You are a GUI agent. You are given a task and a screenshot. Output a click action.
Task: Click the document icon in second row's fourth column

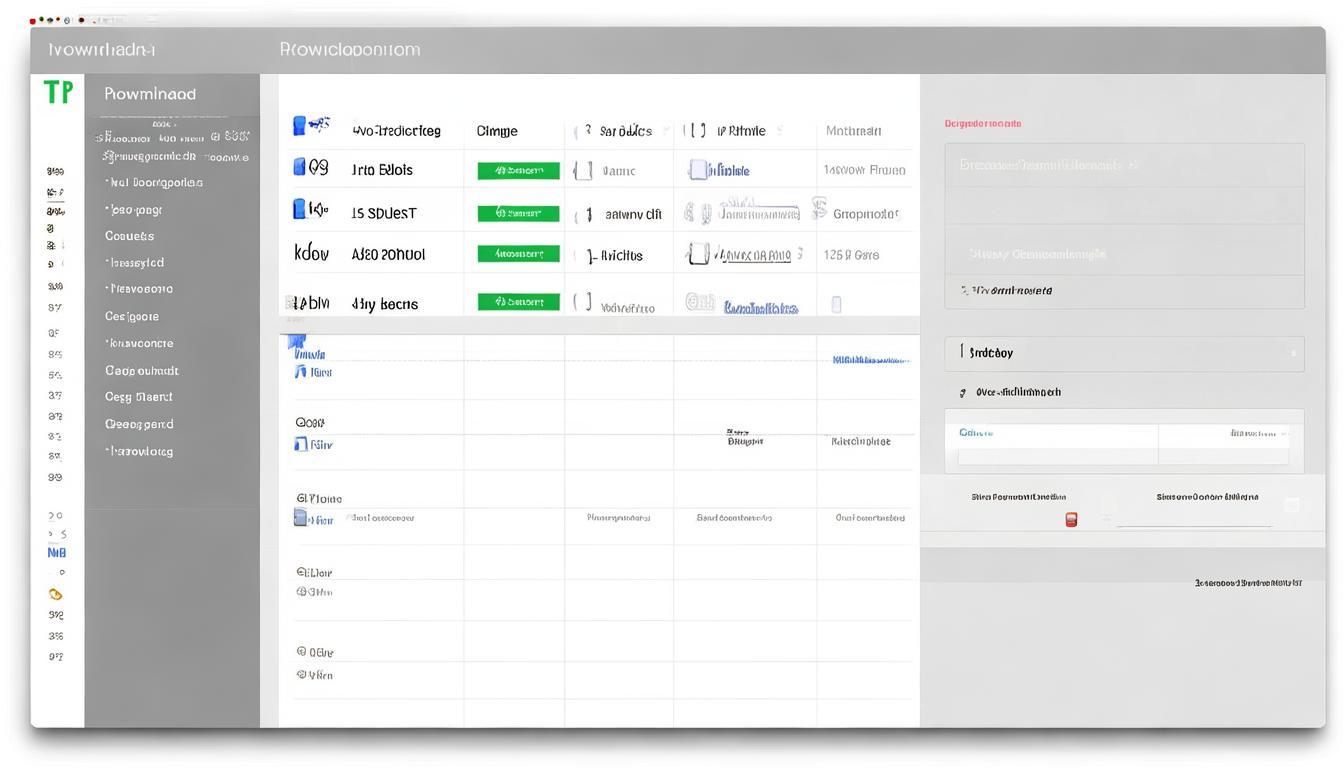click(x=698, y=171)
